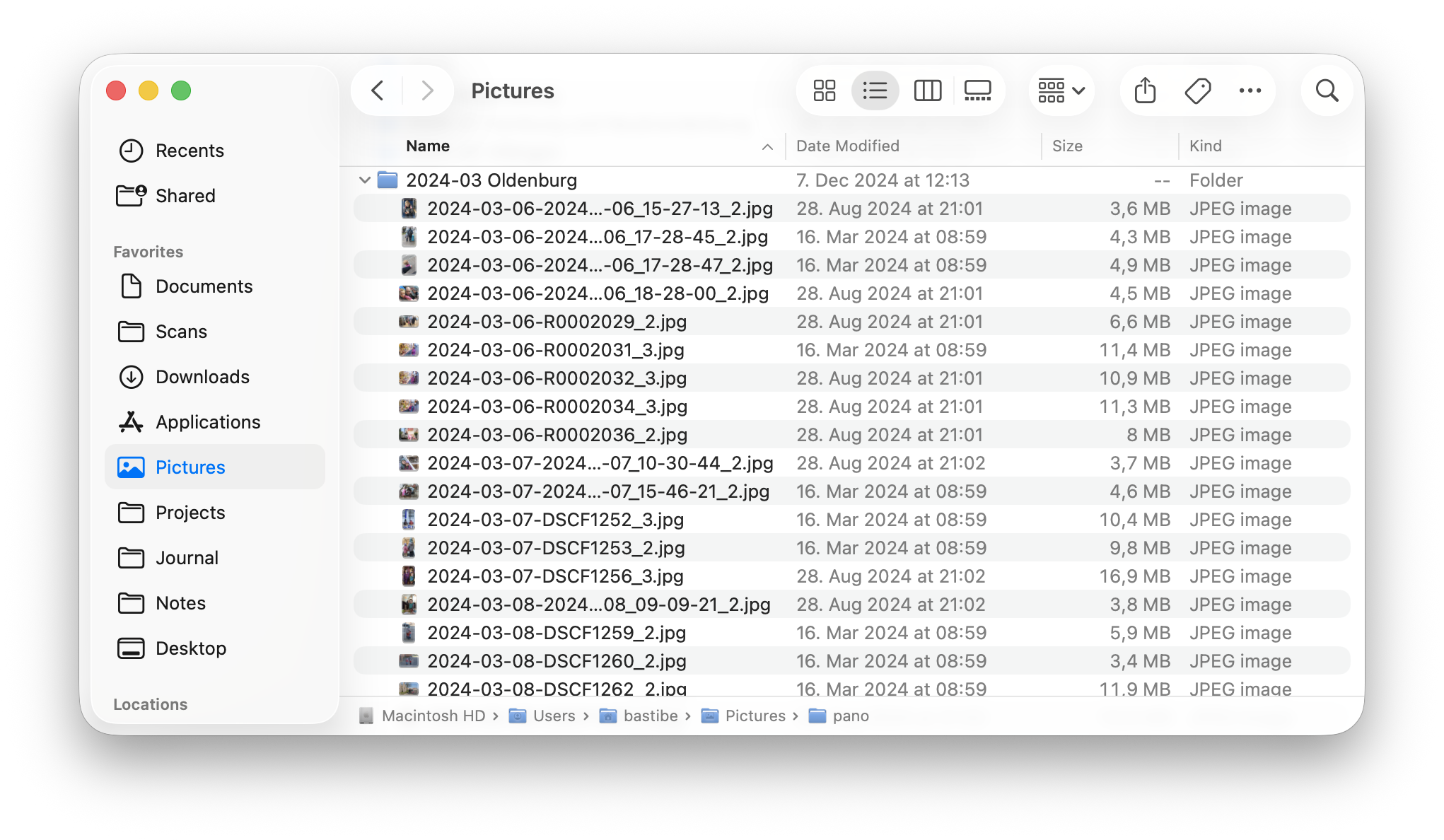Open the more actions ellipsis menu
Screen dimensions: 1444x840
(x=1250, y=91)
